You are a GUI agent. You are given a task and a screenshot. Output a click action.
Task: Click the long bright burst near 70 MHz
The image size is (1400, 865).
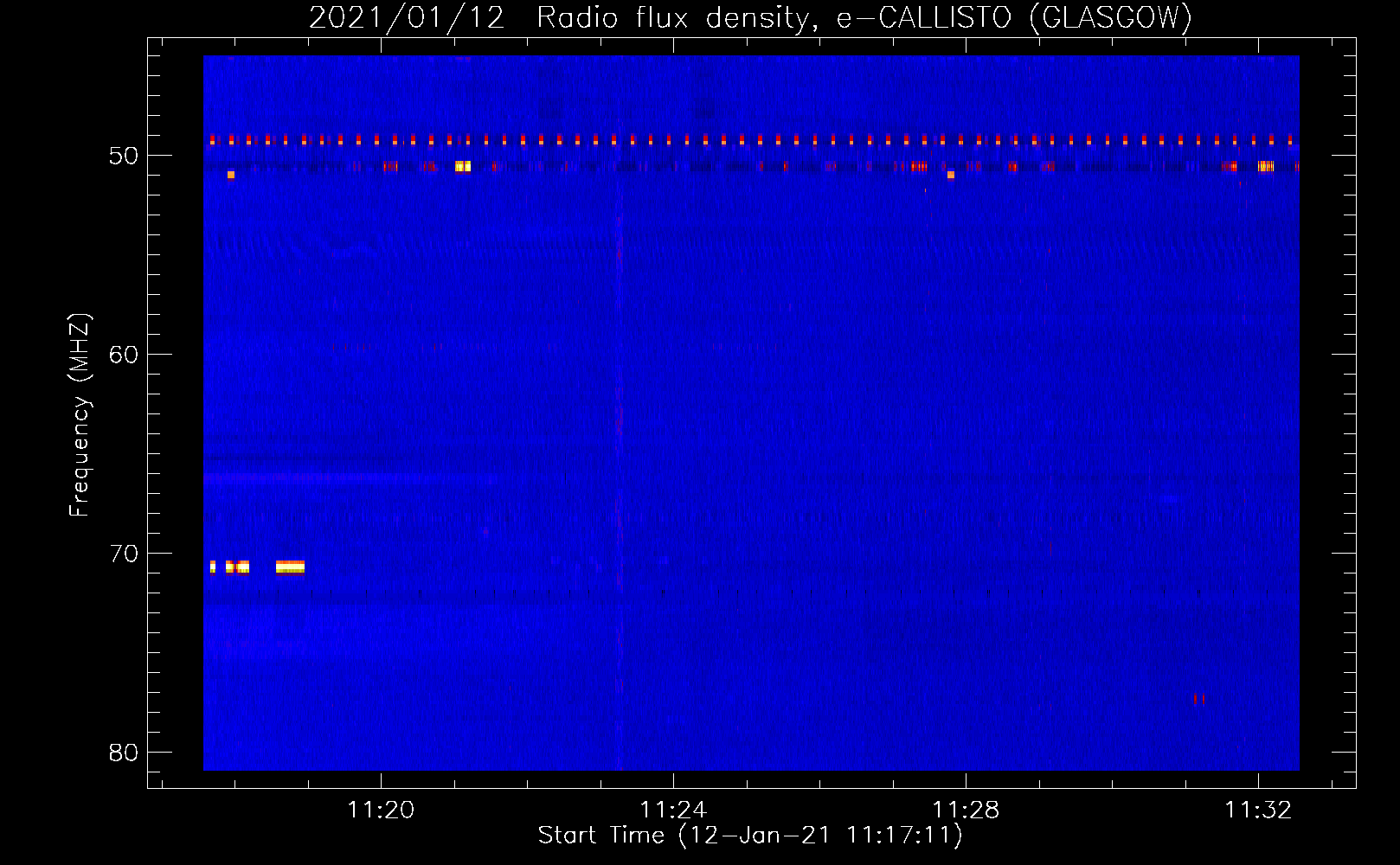click(290, 567)
